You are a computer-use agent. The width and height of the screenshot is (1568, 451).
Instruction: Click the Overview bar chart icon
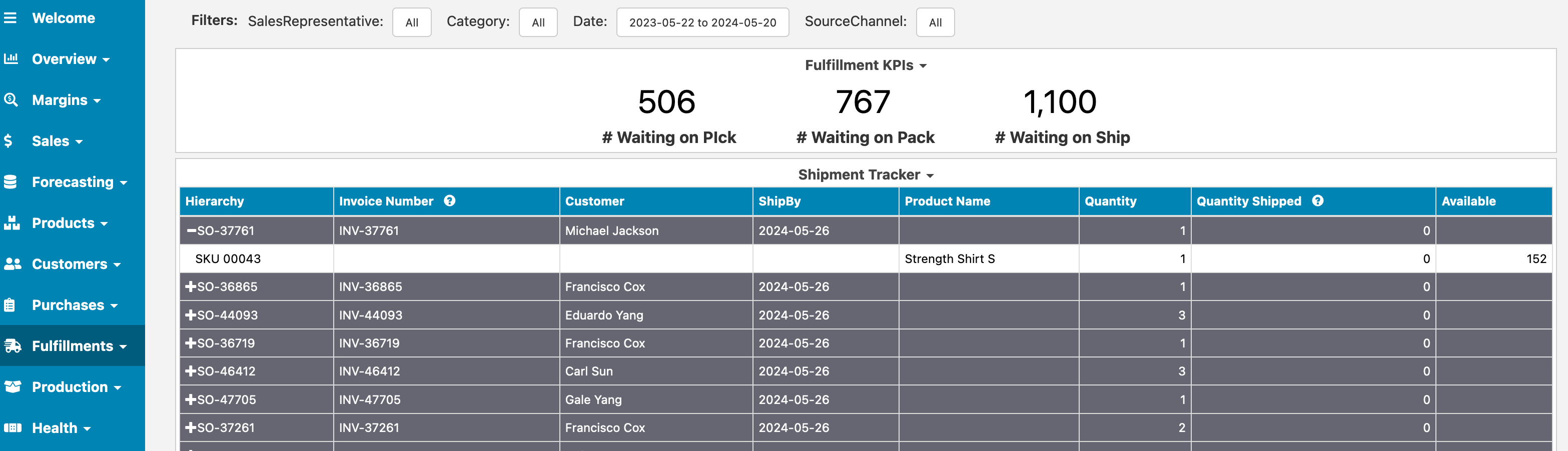pyautogui.click(x=11, y=59)
